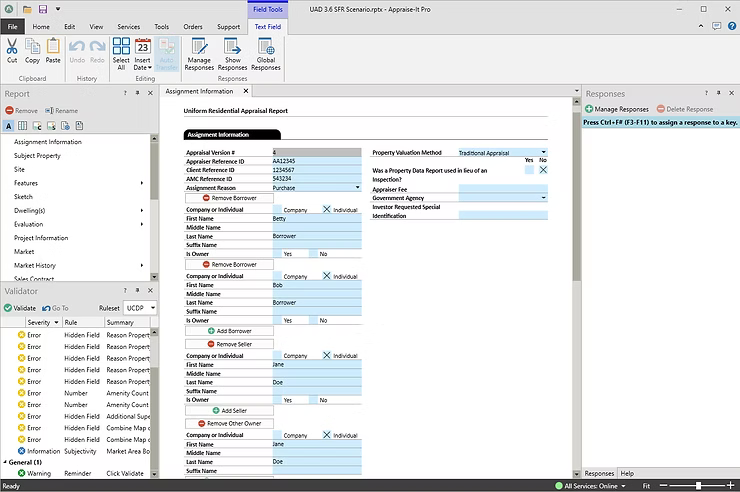Check Company box for first borrower
This screenshot has width=740, height=492.
(275, 210)
